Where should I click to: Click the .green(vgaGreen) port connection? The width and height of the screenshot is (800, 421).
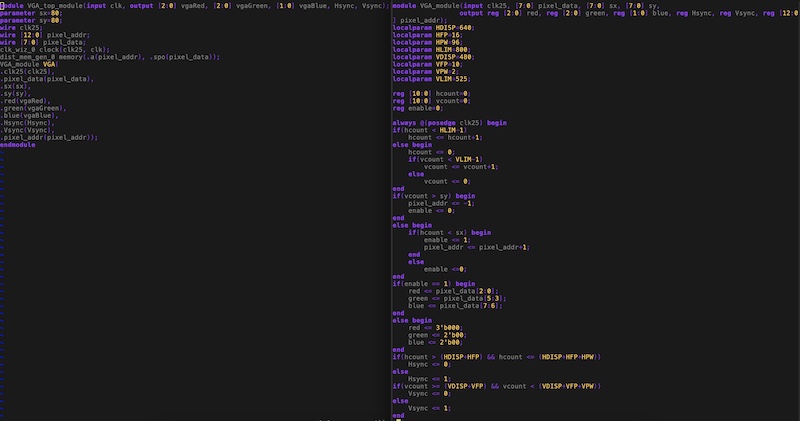pyautogui.click(x=36, y=109)
